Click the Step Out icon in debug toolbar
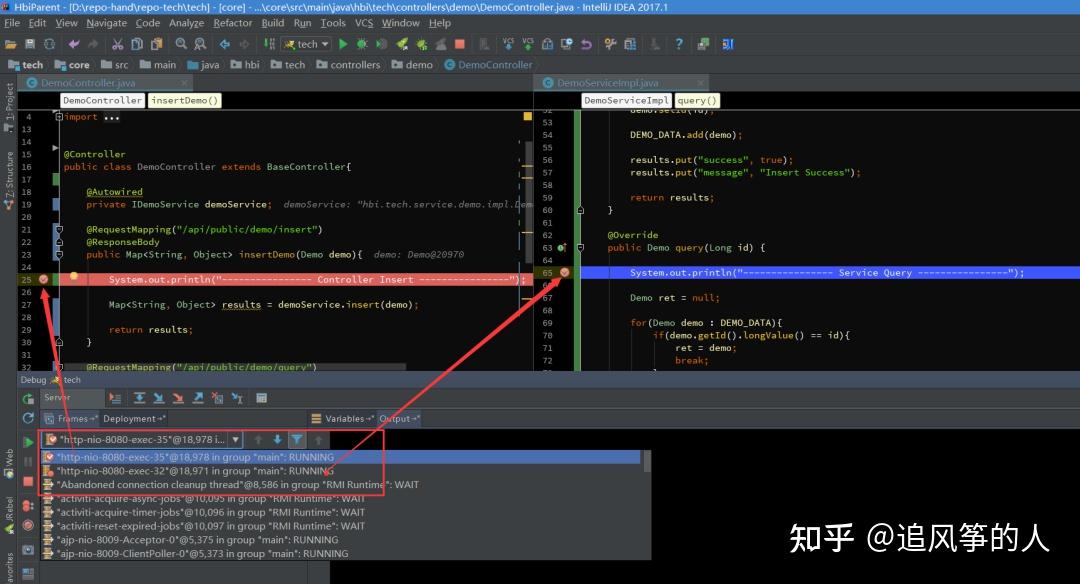1080x584 pixels. click(x=198, y=398)
